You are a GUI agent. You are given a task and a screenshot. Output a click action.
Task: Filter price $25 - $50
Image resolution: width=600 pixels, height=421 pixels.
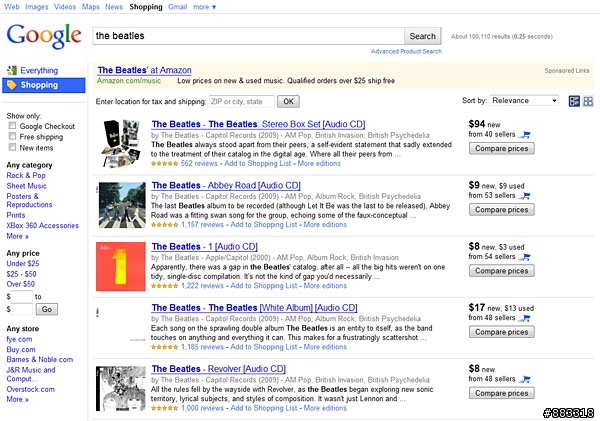21,274
